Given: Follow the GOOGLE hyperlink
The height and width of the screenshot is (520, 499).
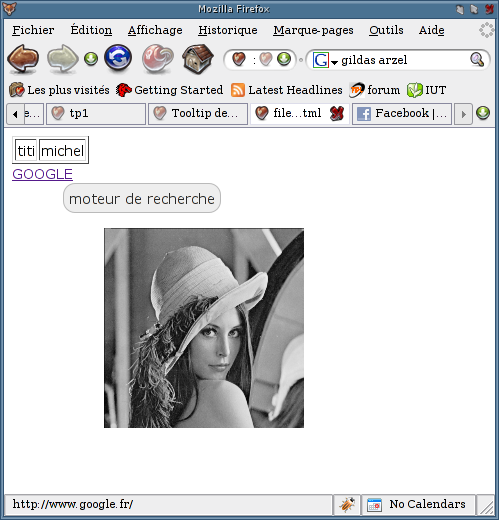Looking at the screenshot, I should [x=42, y=174].
